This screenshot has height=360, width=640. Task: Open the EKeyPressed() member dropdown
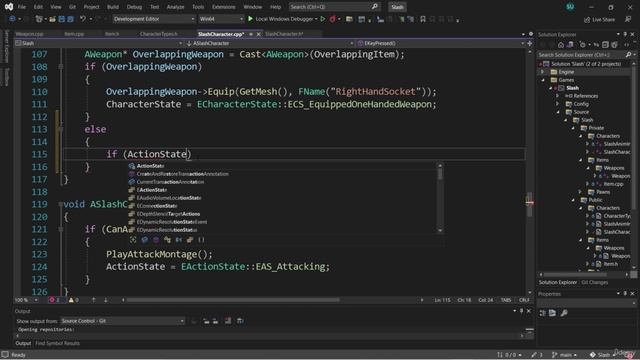tap(440, 43)
